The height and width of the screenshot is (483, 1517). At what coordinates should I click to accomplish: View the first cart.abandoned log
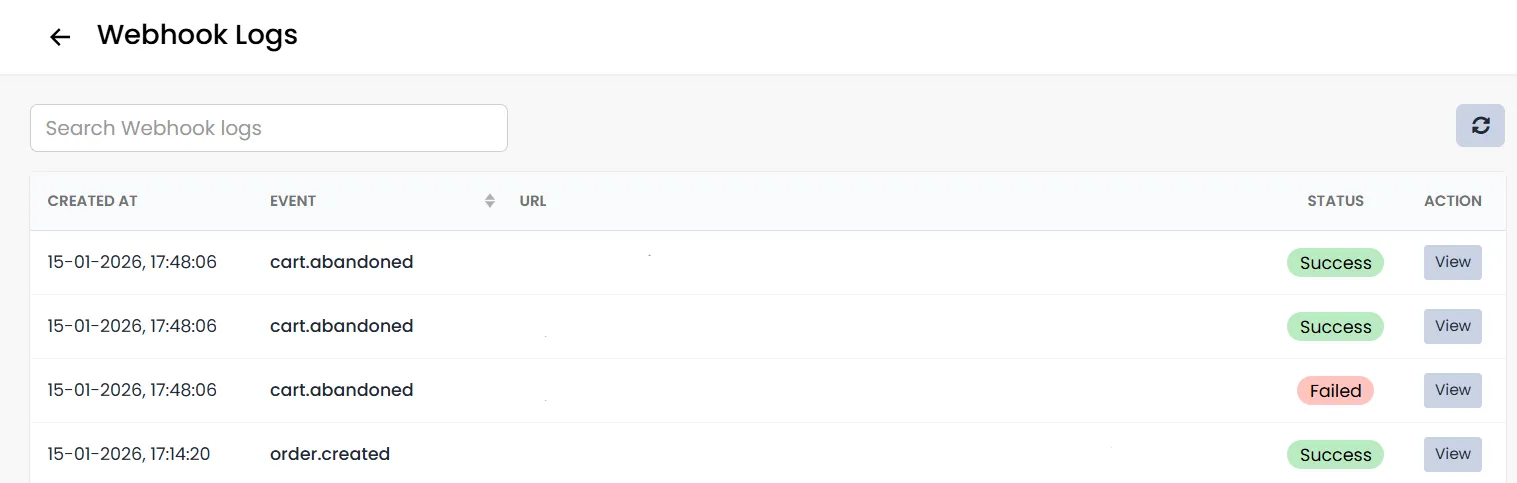pos(1453,262)
